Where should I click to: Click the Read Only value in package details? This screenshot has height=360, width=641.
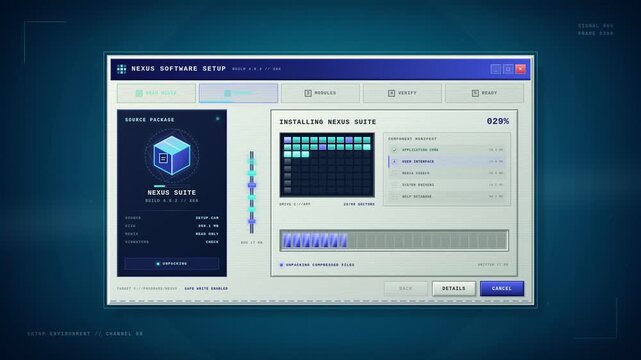(x=207, y=234)
